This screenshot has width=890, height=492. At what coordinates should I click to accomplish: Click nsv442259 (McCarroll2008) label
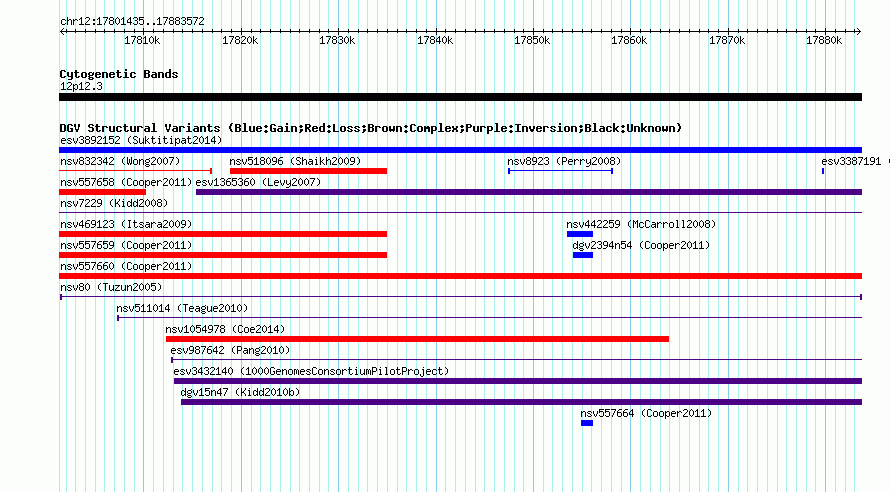[x=641, y=224]
